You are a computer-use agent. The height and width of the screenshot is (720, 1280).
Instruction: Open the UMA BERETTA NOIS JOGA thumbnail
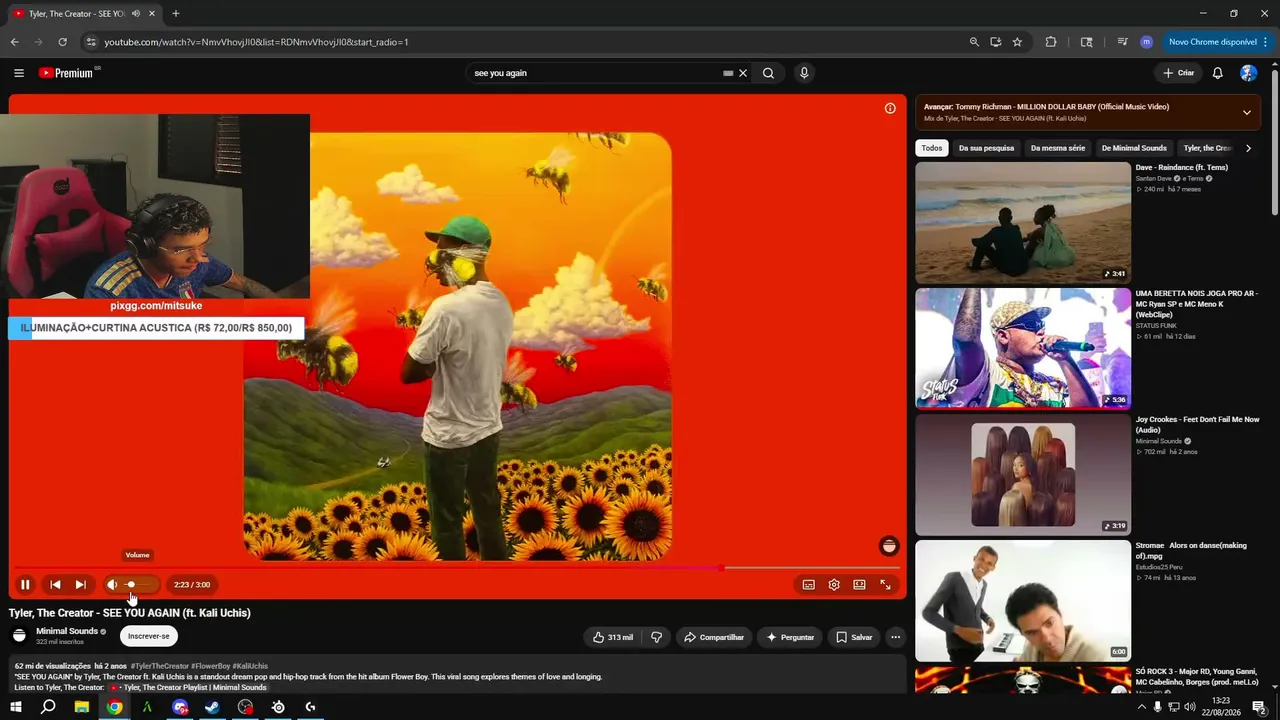[1023, 349]
